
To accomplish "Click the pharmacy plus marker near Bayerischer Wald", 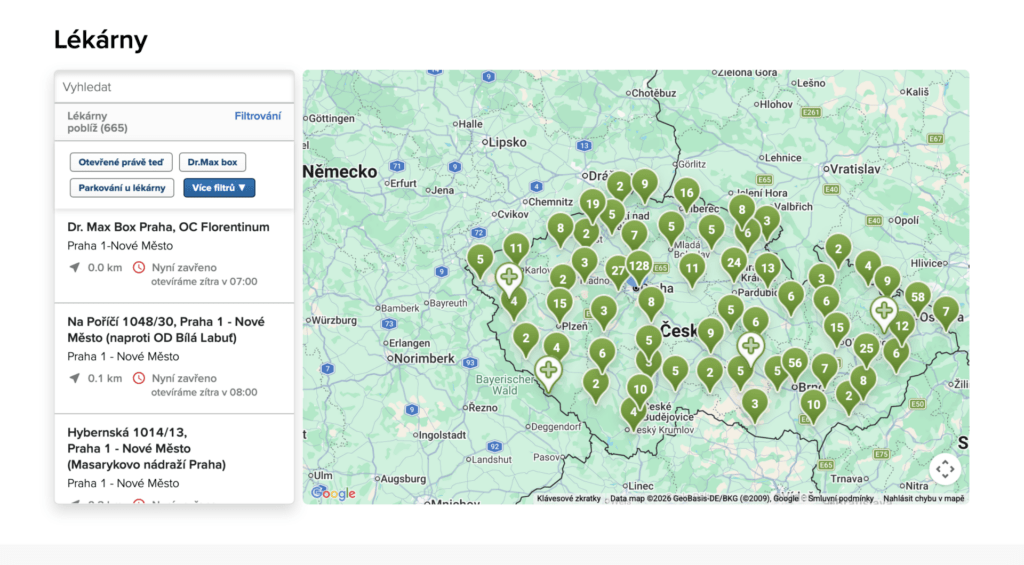I will [549, 371].
